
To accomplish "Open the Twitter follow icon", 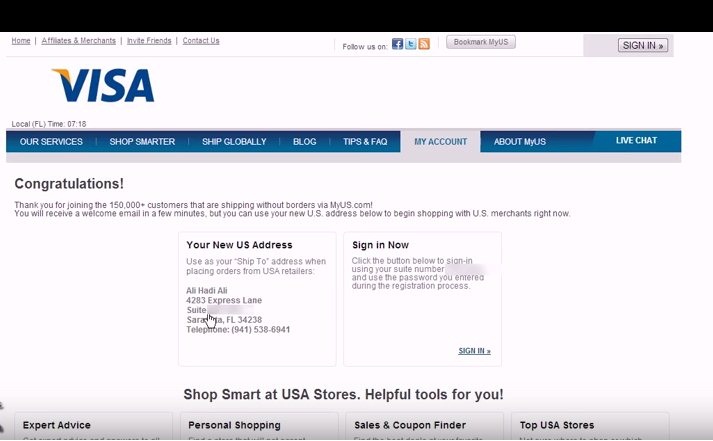I will [x=411, y=44].
